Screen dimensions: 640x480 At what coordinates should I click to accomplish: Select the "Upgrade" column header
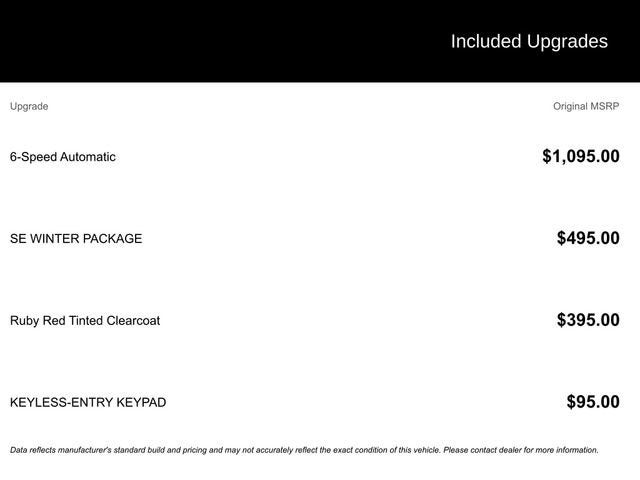coord(29,106)
